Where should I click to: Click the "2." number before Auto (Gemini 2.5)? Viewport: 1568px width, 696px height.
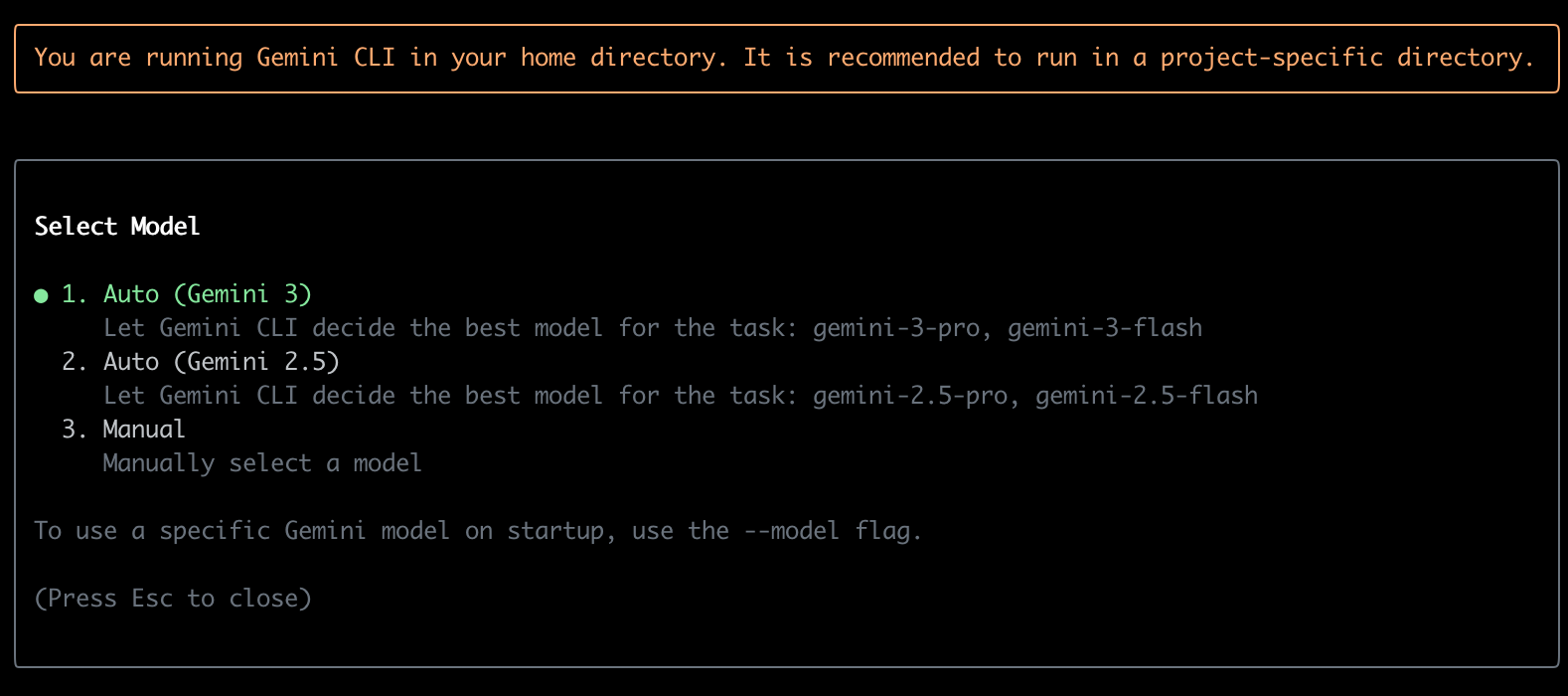click(75, 362)
